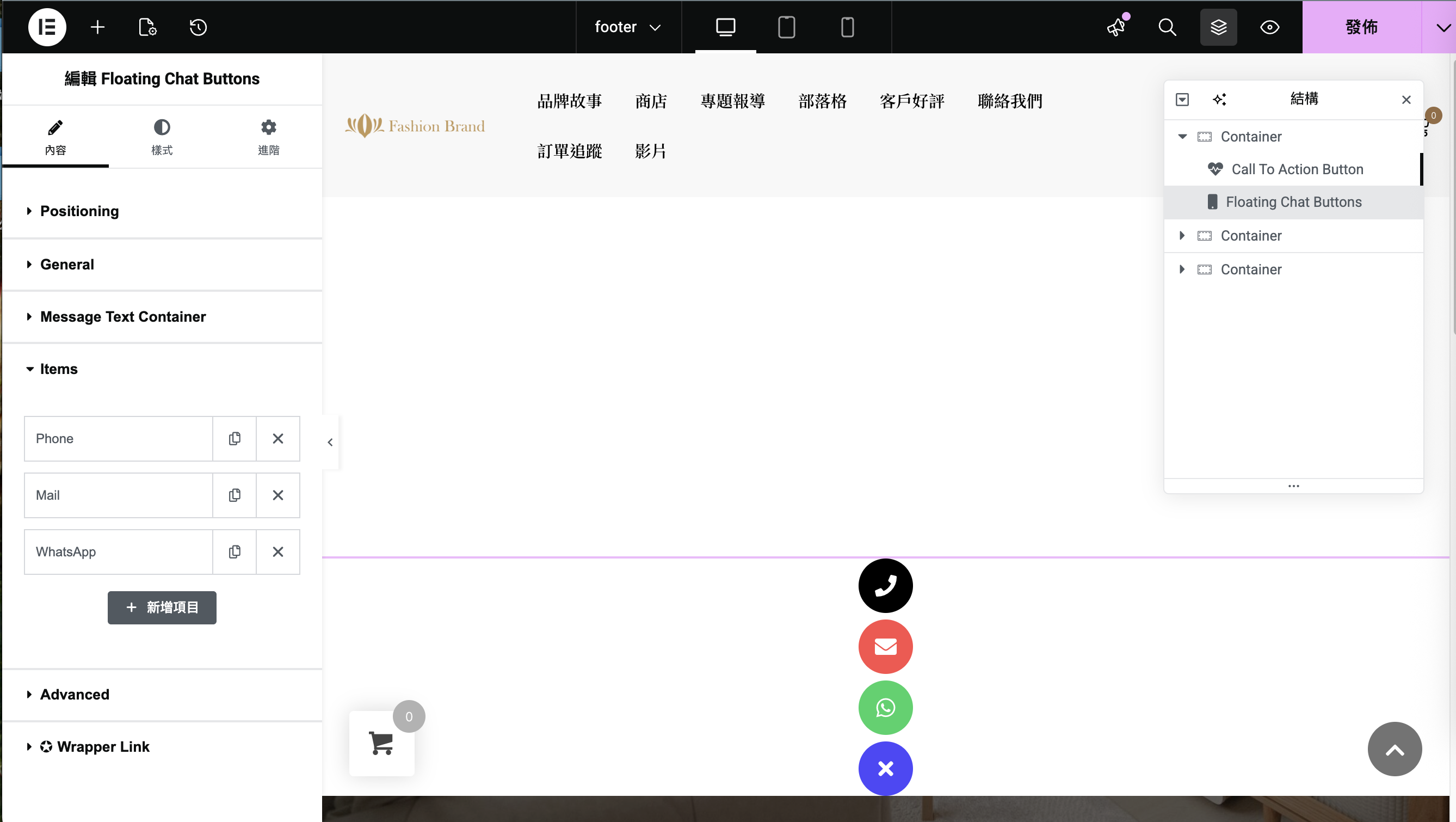Viewport: 1456px width, 822px height.
Task: Open the finder search icon
Action: pos(1167,27)
